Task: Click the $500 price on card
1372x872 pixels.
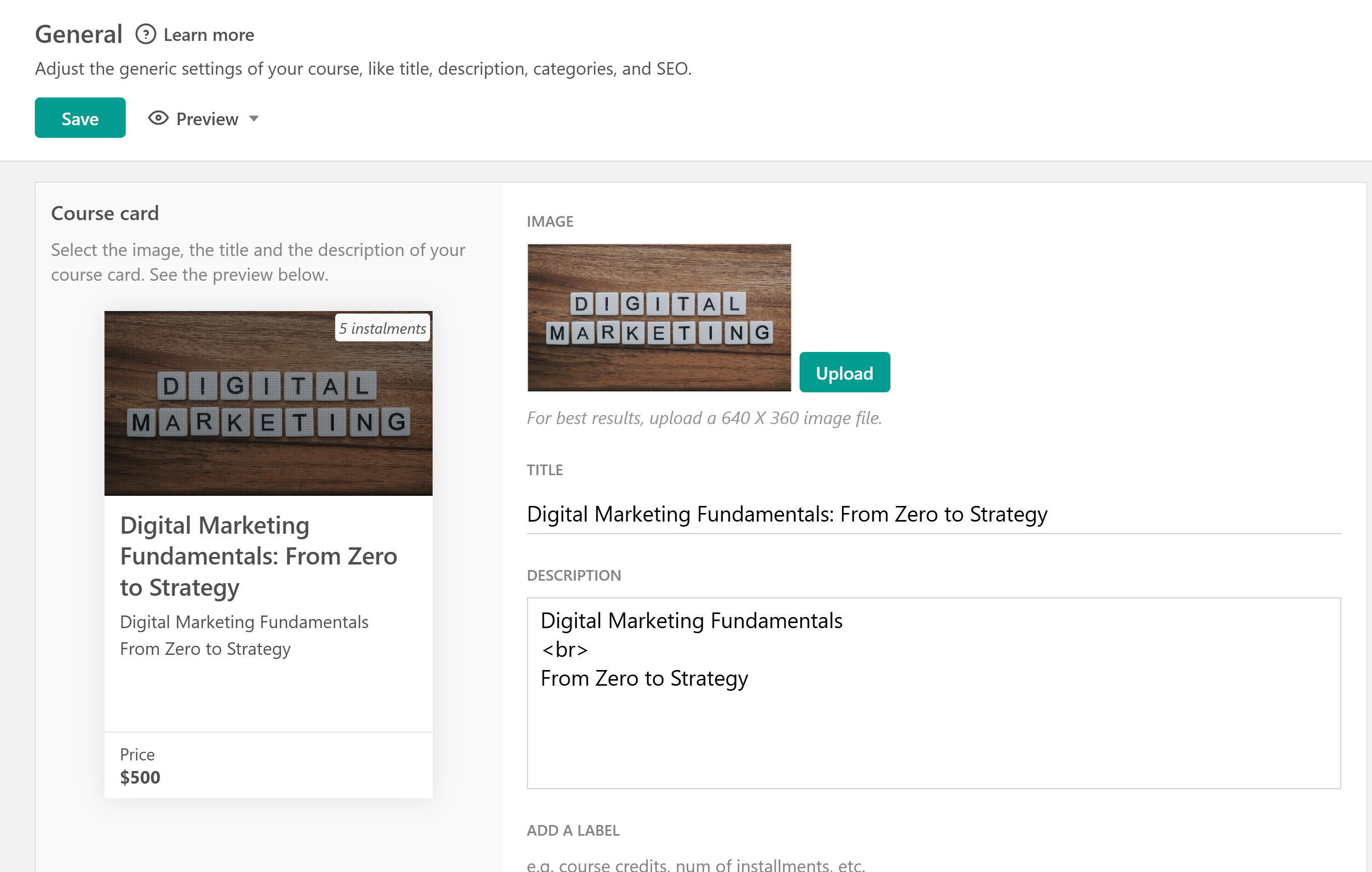Action: 140,778
